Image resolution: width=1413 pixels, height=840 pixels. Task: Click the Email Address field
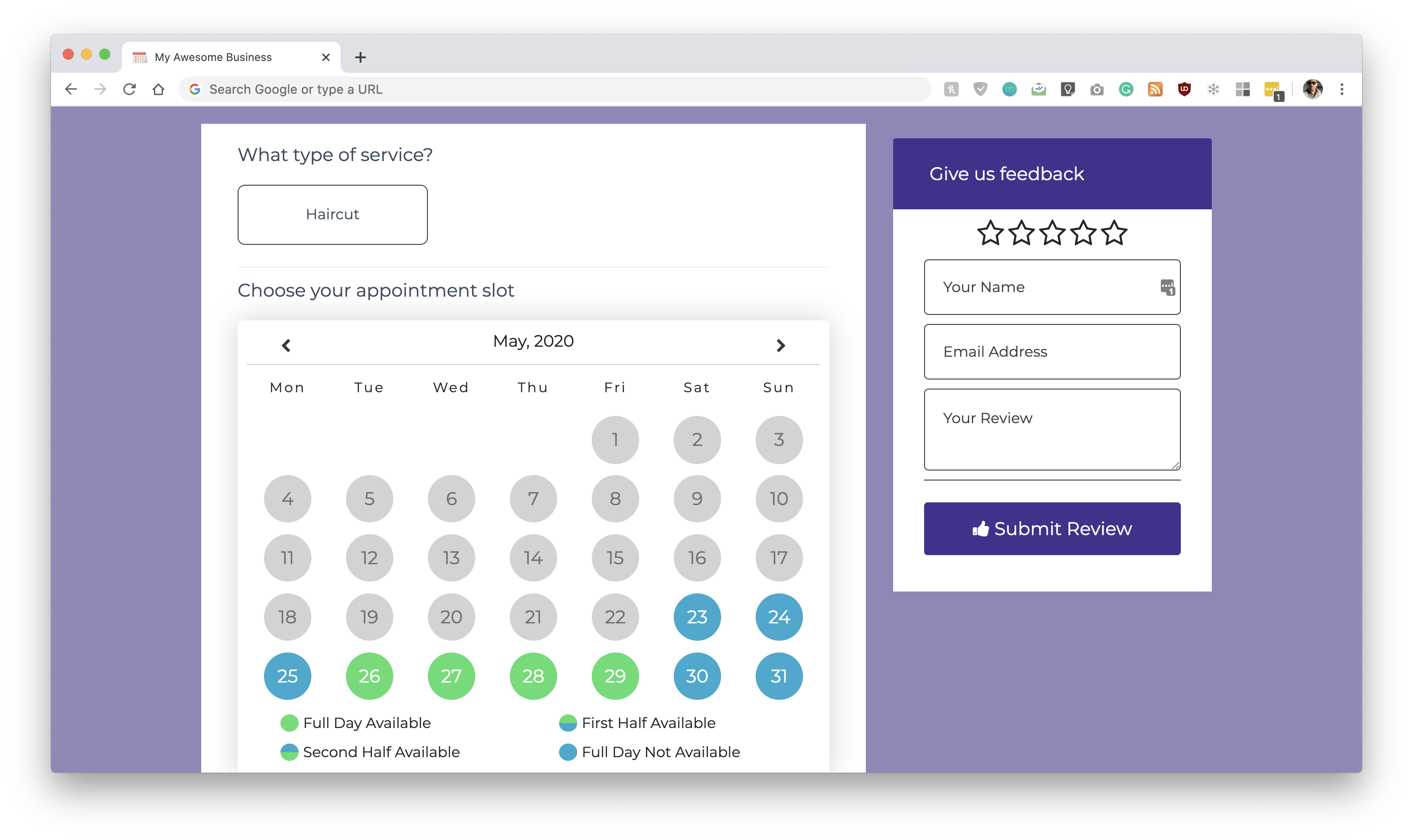click(1052, 351)
